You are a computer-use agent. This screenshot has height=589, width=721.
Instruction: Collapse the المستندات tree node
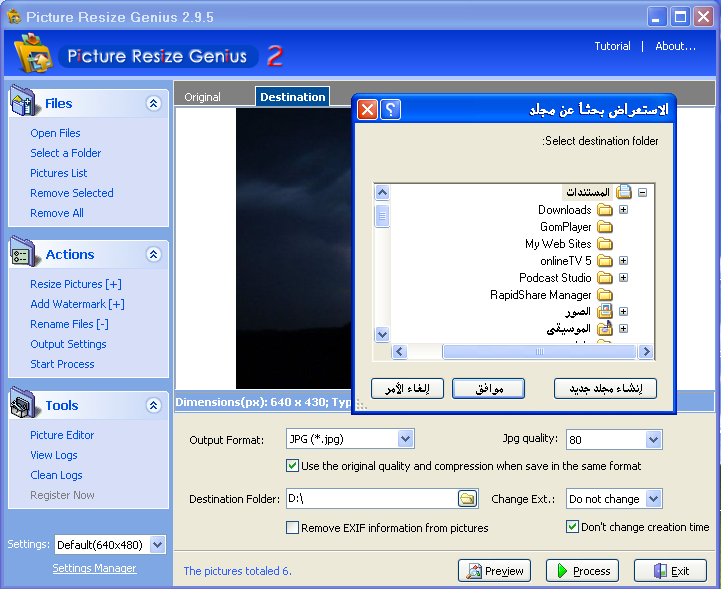pos(642,192)
